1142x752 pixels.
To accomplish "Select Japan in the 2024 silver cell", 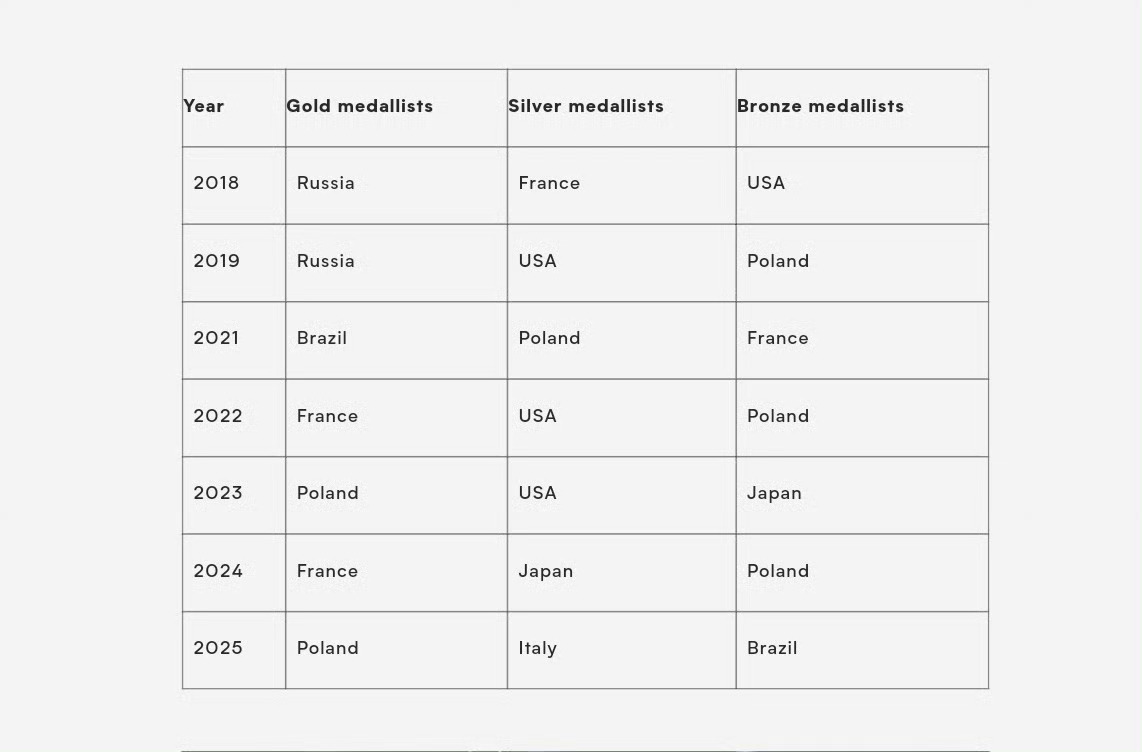I will [546, 571].
